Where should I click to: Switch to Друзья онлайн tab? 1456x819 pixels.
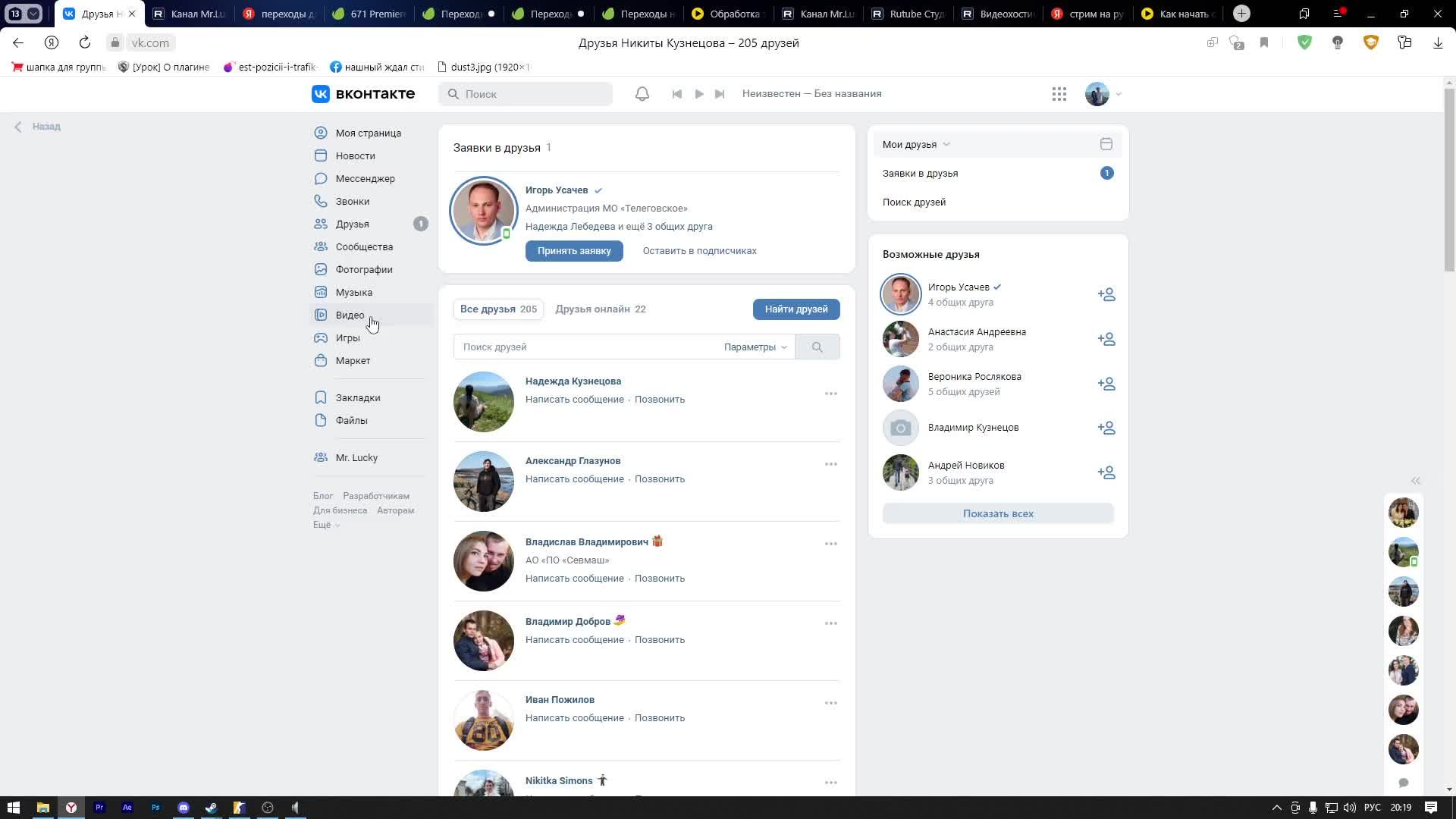pyautogui.click(x=600, y=309)
